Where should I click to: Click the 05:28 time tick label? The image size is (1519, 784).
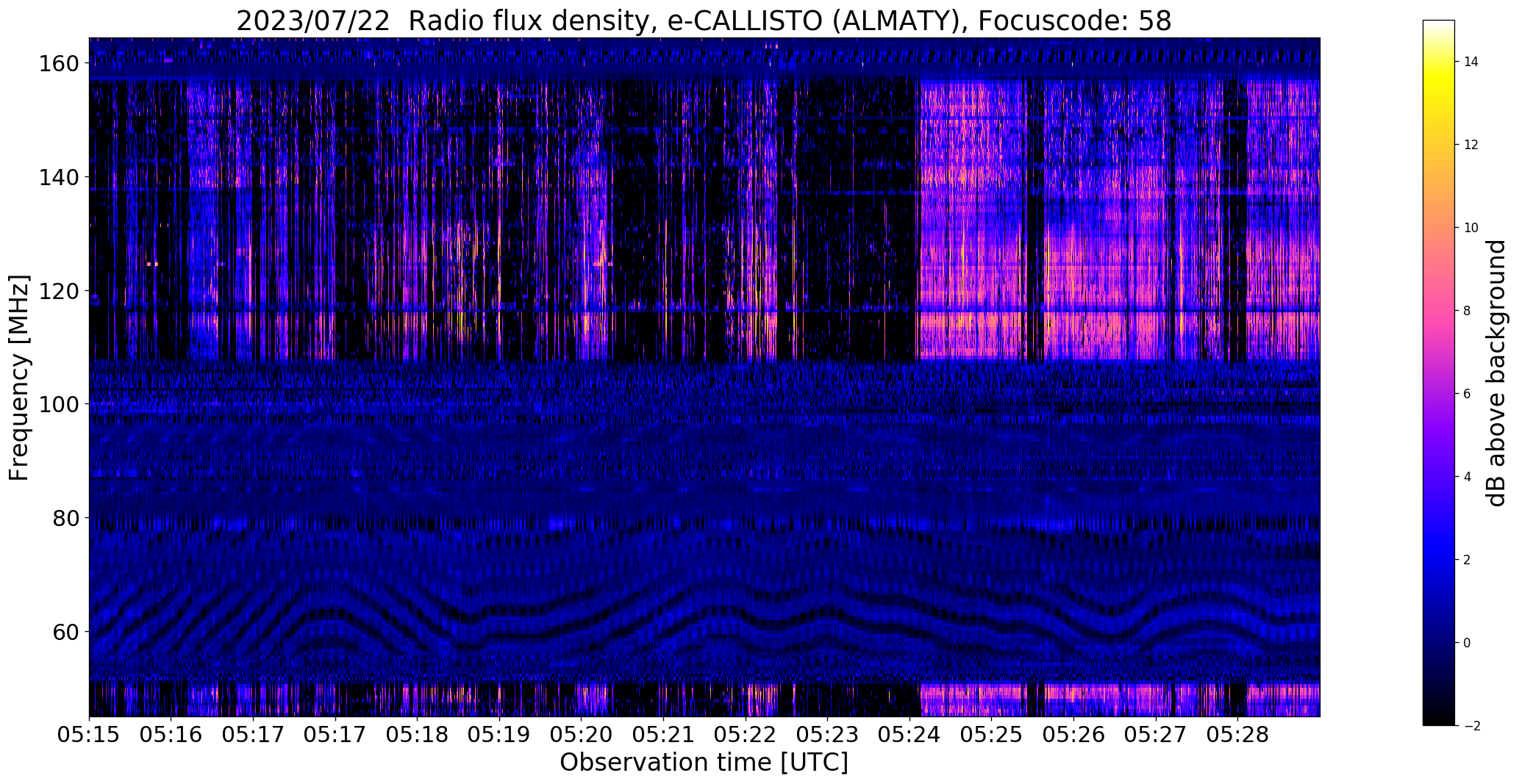(1237, 735)
